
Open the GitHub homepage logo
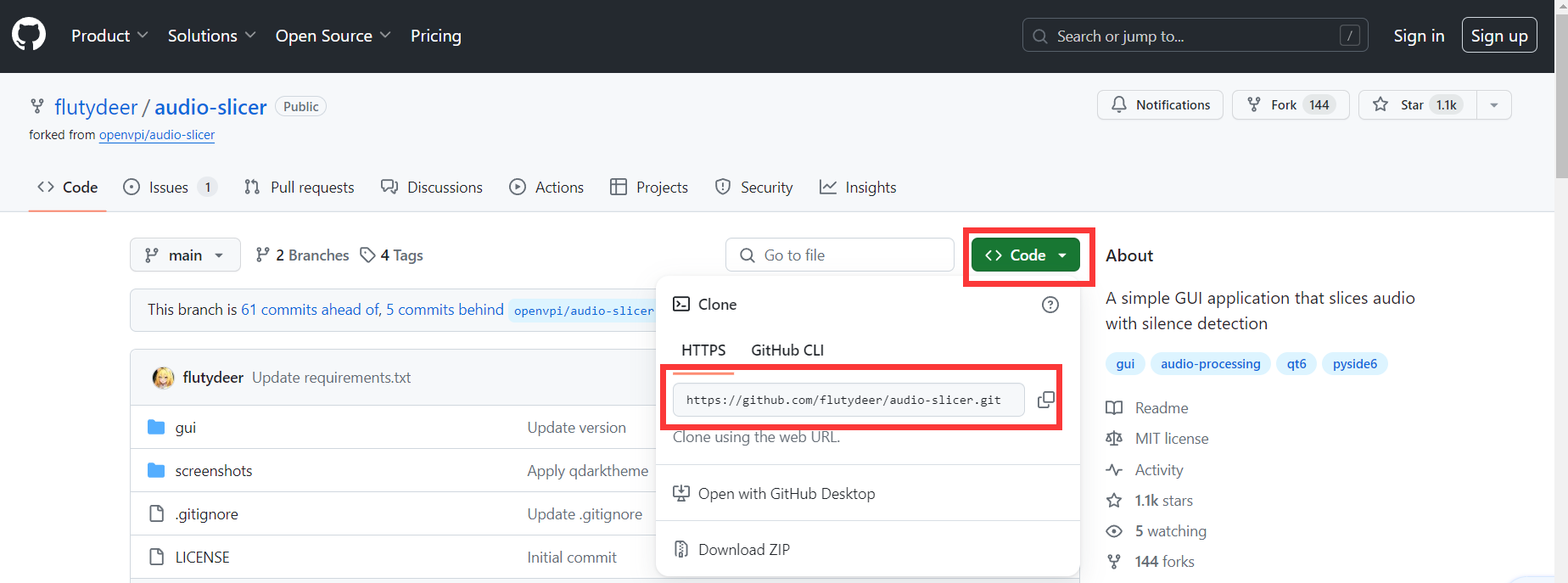click(29, 36)
